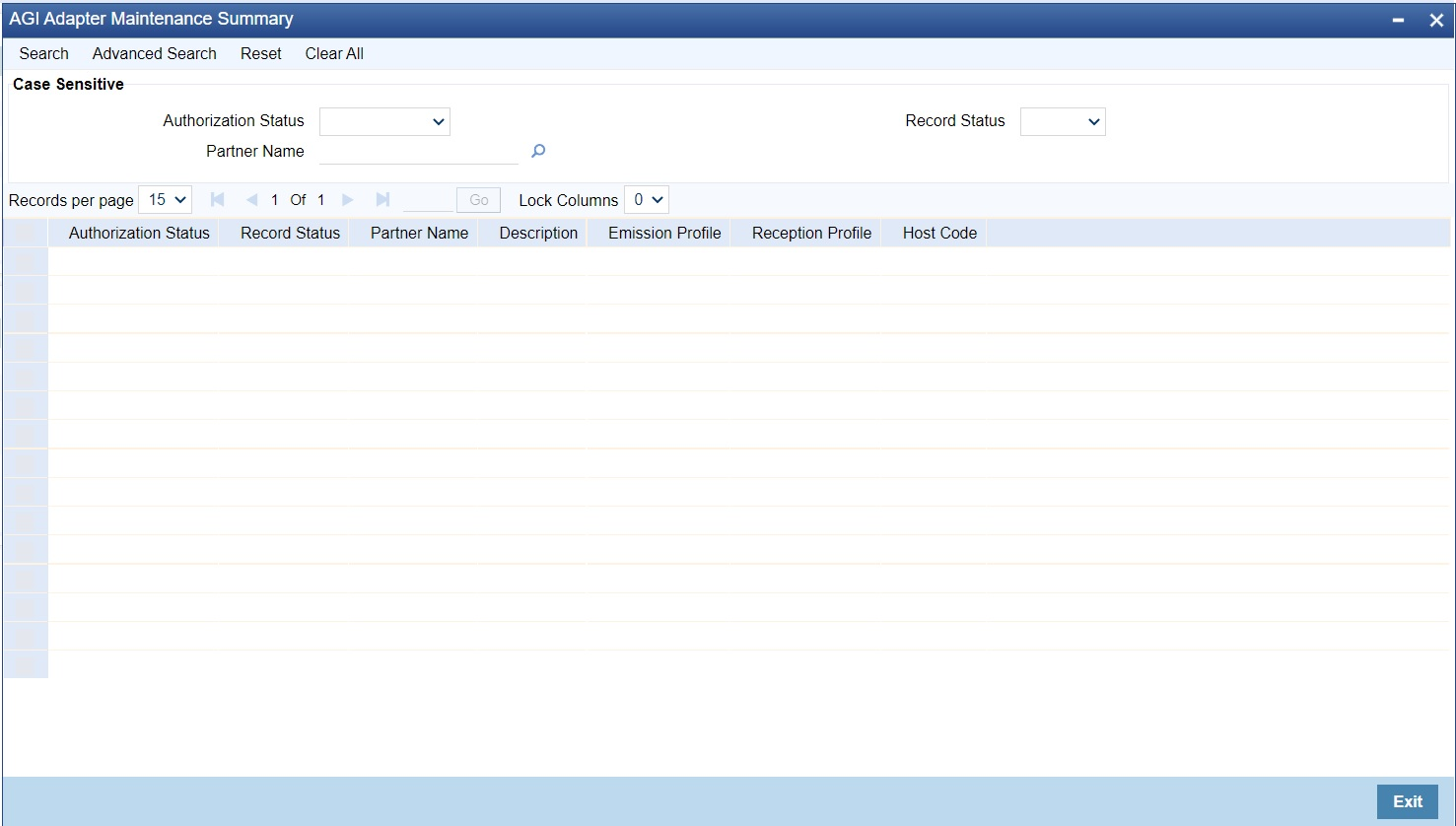Click the Partner Name lookup magnifier icon
This screenshot has height=826, width=1456.
pyautogui.click(x=538, y=151)
